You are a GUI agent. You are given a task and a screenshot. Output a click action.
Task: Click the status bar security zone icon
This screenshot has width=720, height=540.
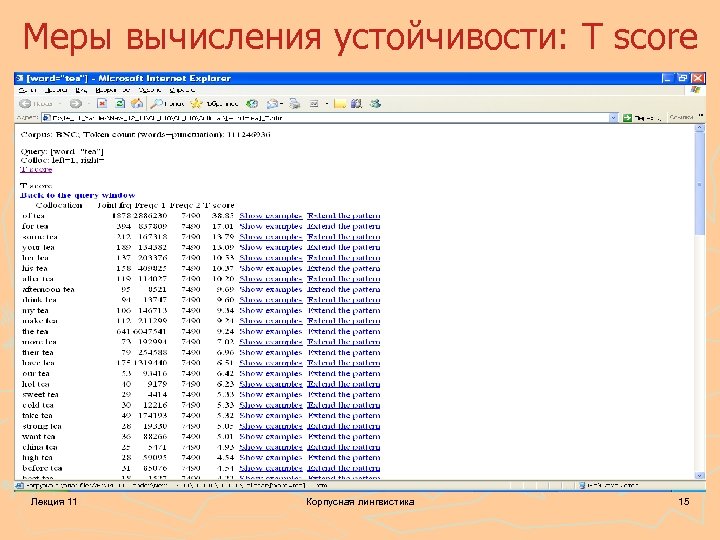point(581,485)
